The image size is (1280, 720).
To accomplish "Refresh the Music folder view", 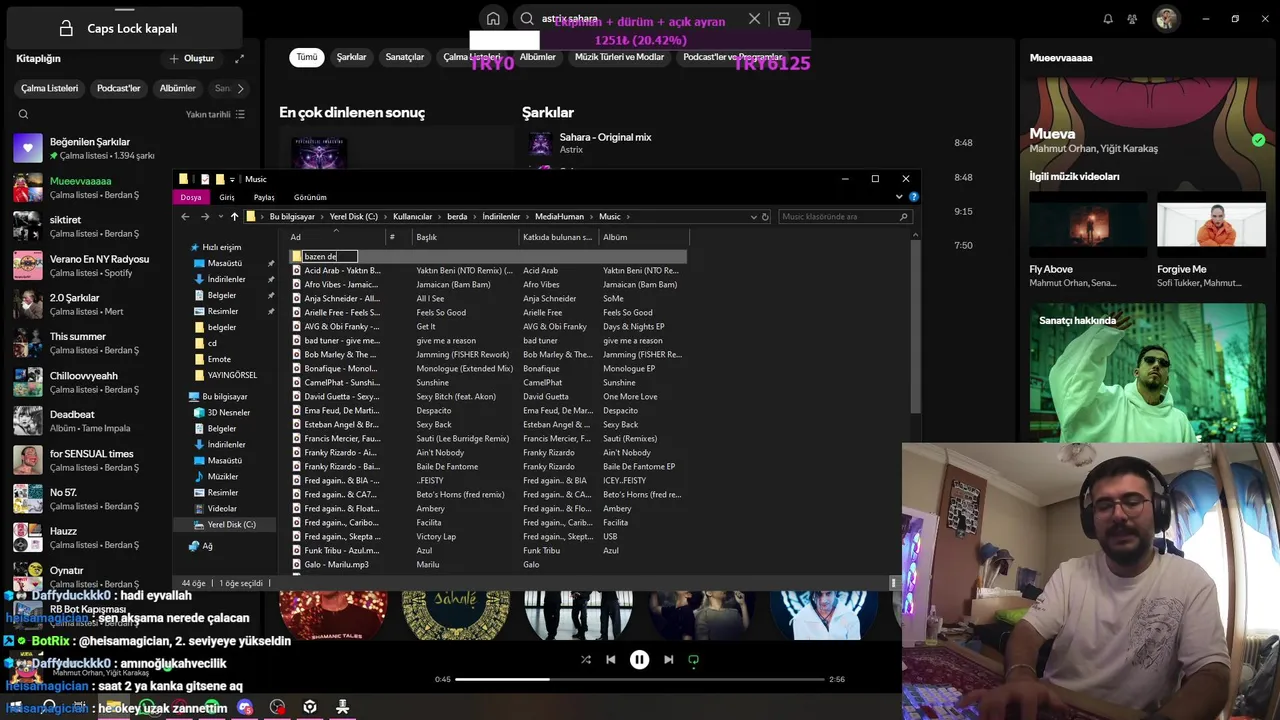I will [x=765, y=217].
